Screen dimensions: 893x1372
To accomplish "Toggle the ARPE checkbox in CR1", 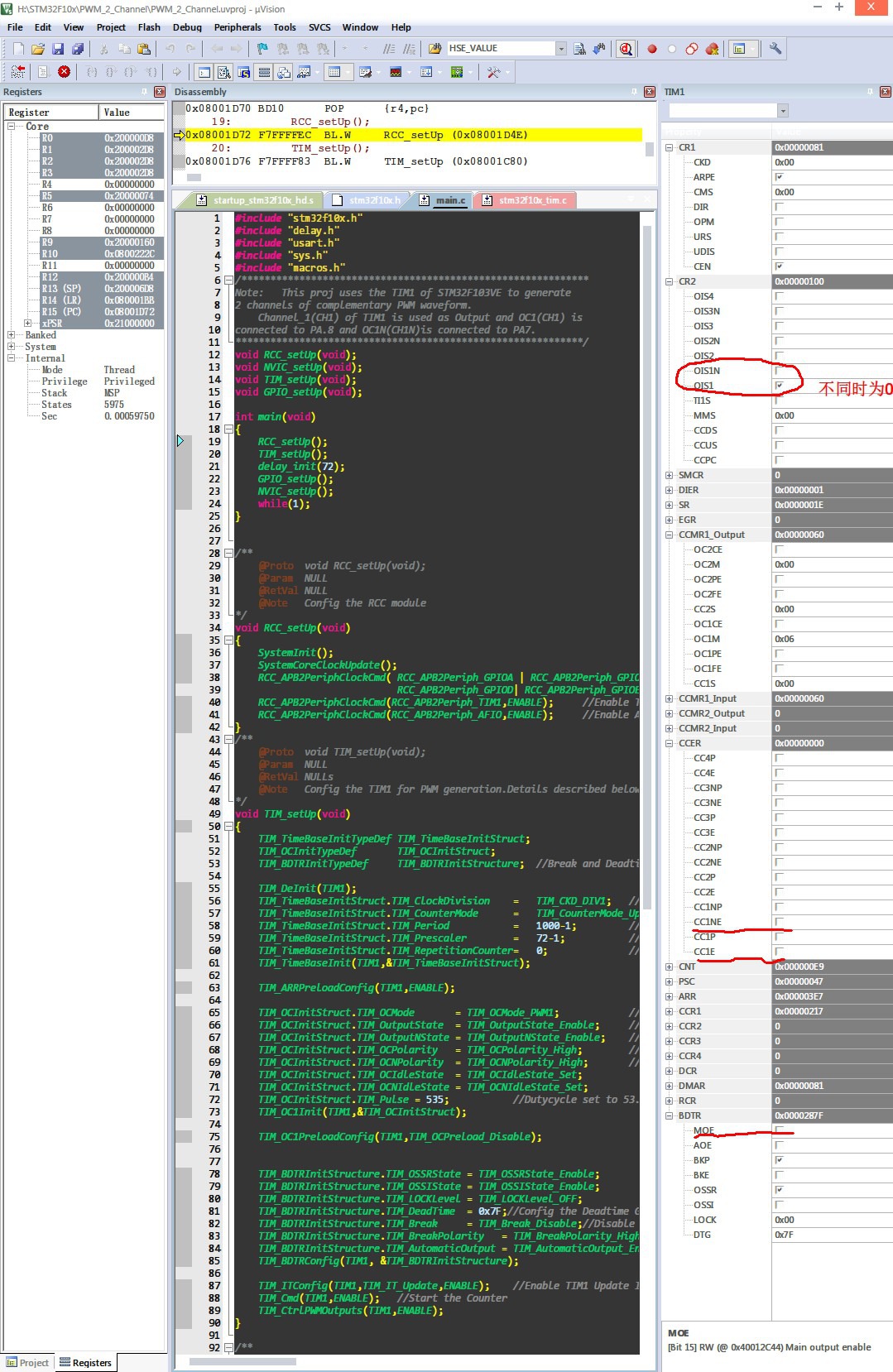I will click(779, 177).
